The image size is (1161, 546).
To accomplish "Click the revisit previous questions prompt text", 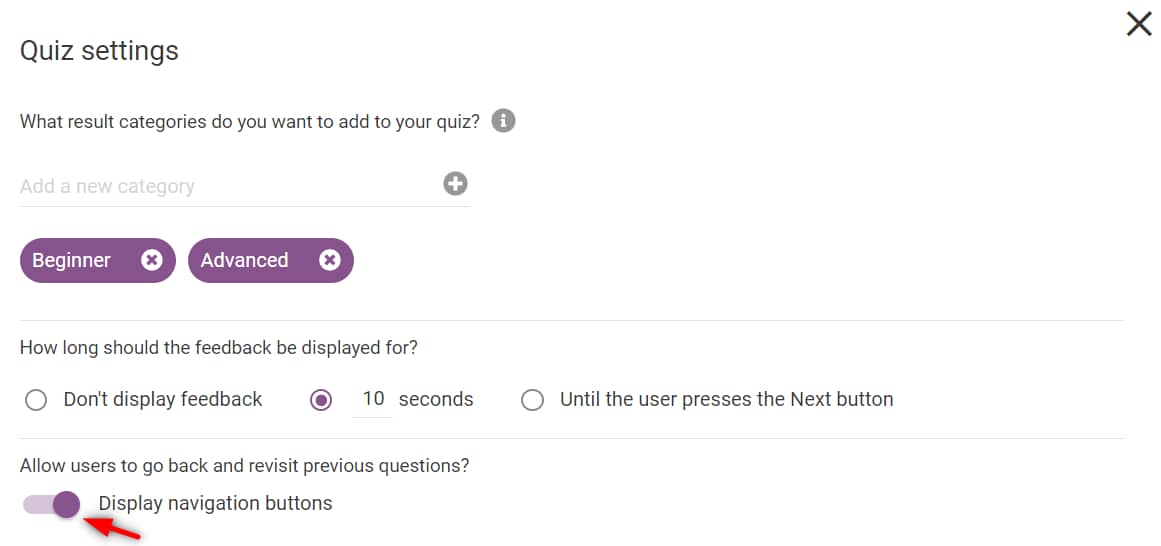I will 244,466.
